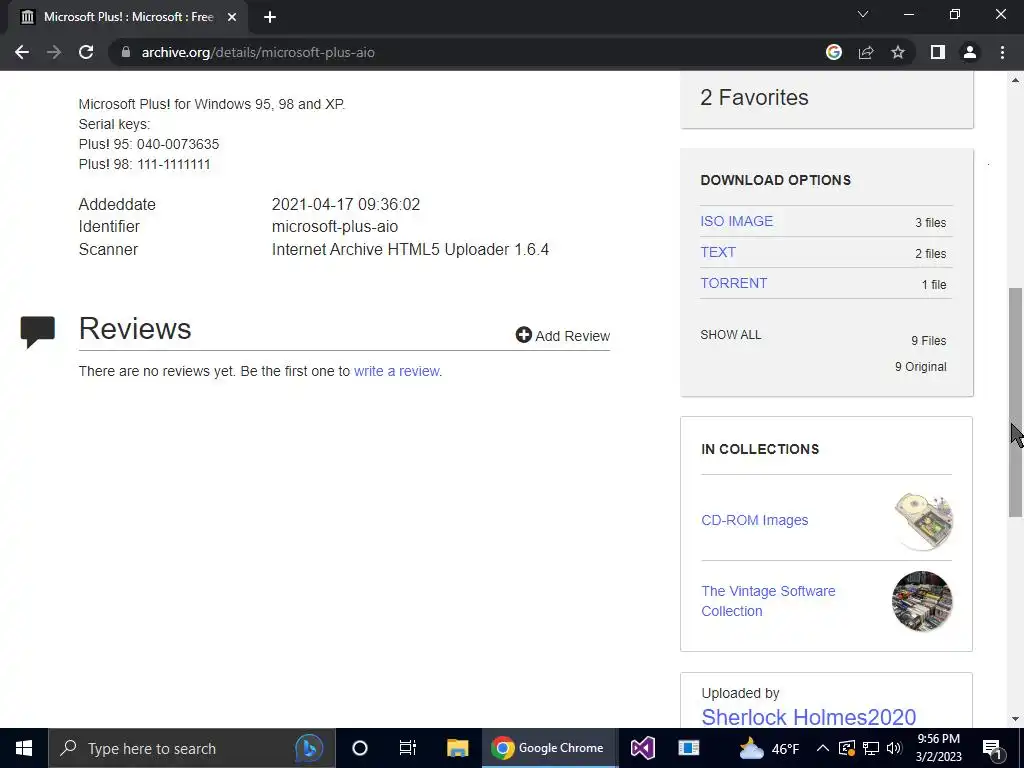1024x768 pixels.
Task: Click the Add Review plus button
Action: (x=524, y=335)
